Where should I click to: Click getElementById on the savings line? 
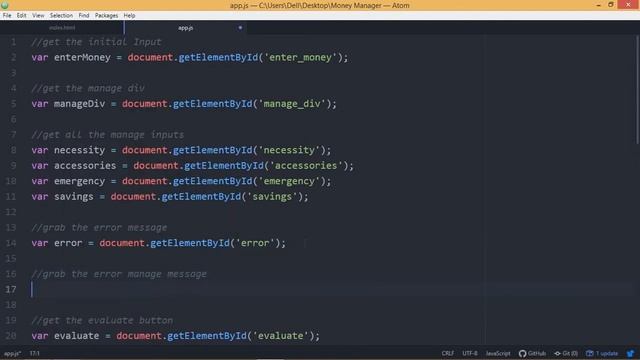(201, 197)
